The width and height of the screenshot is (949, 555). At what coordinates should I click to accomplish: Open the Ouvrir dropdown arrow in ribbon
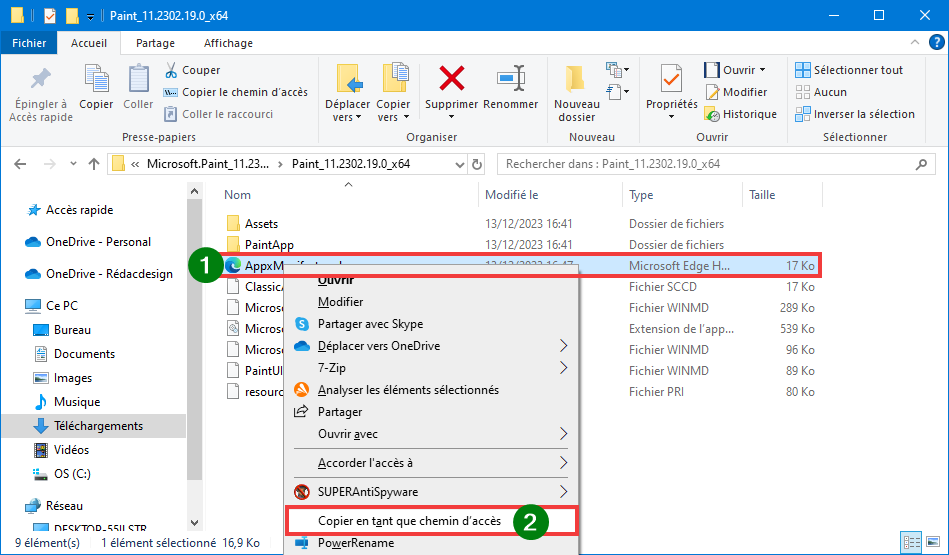[x=763, y=70]
